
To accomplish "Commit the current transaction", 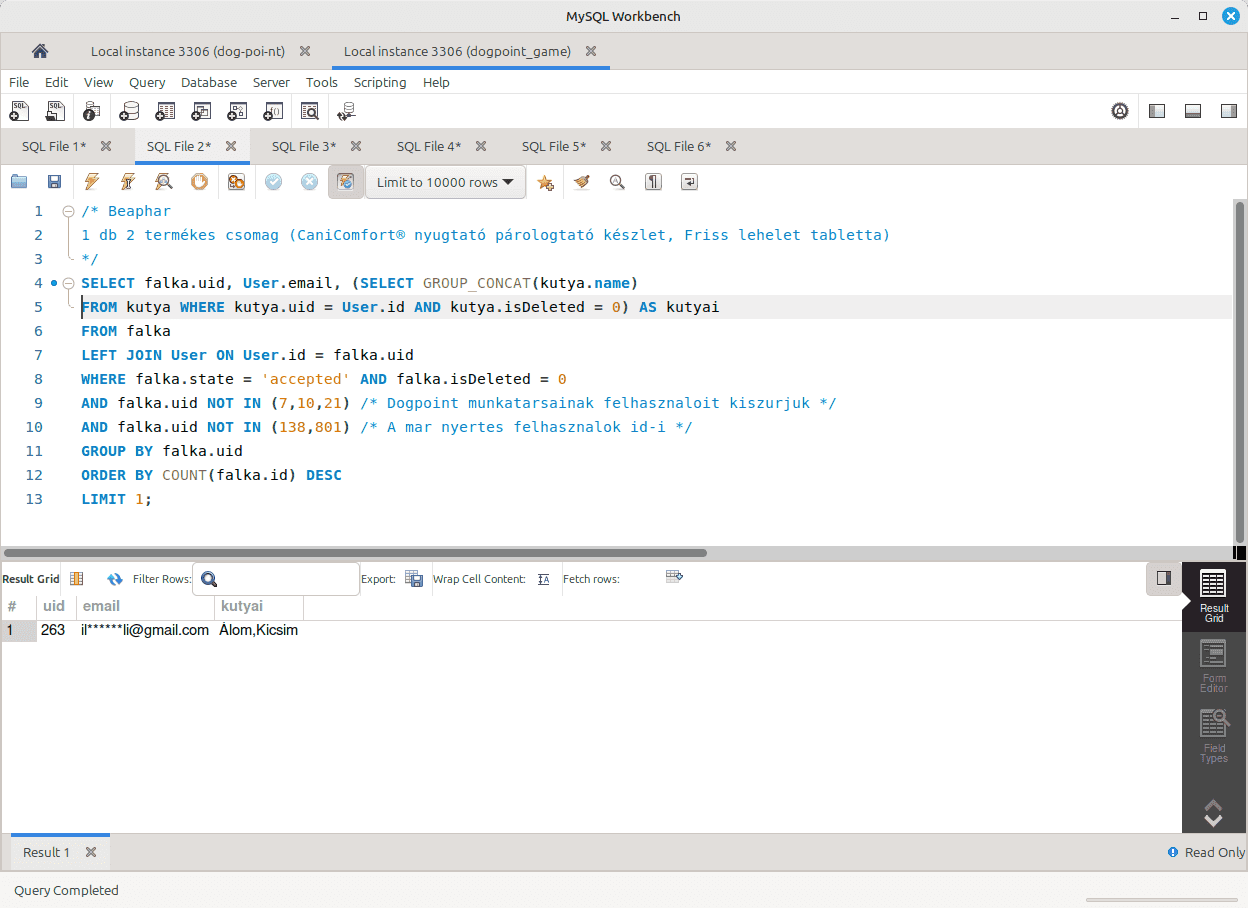I will [x=273, y=182].
